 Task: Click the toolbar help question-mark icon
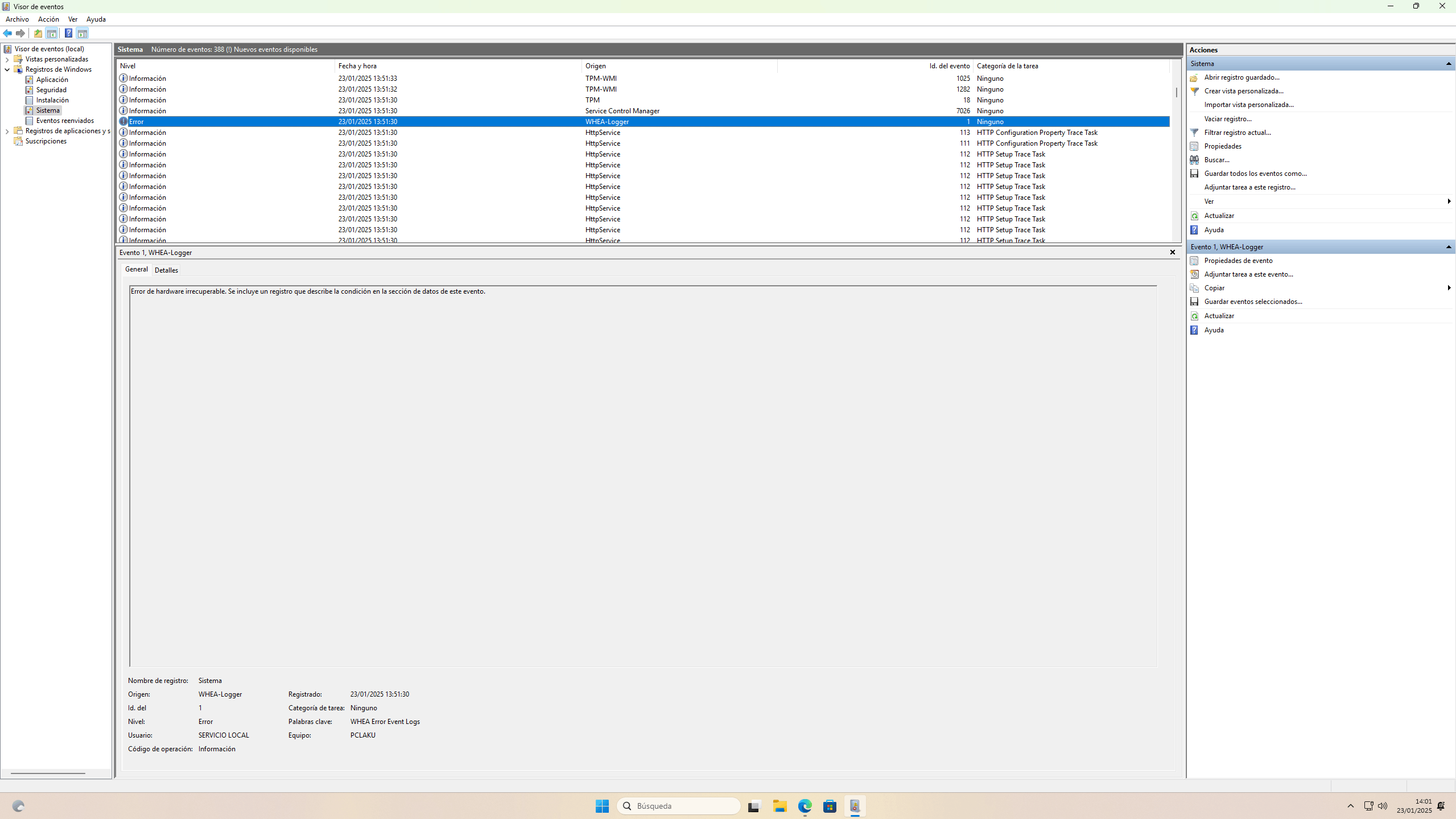(x=68, y=33)
